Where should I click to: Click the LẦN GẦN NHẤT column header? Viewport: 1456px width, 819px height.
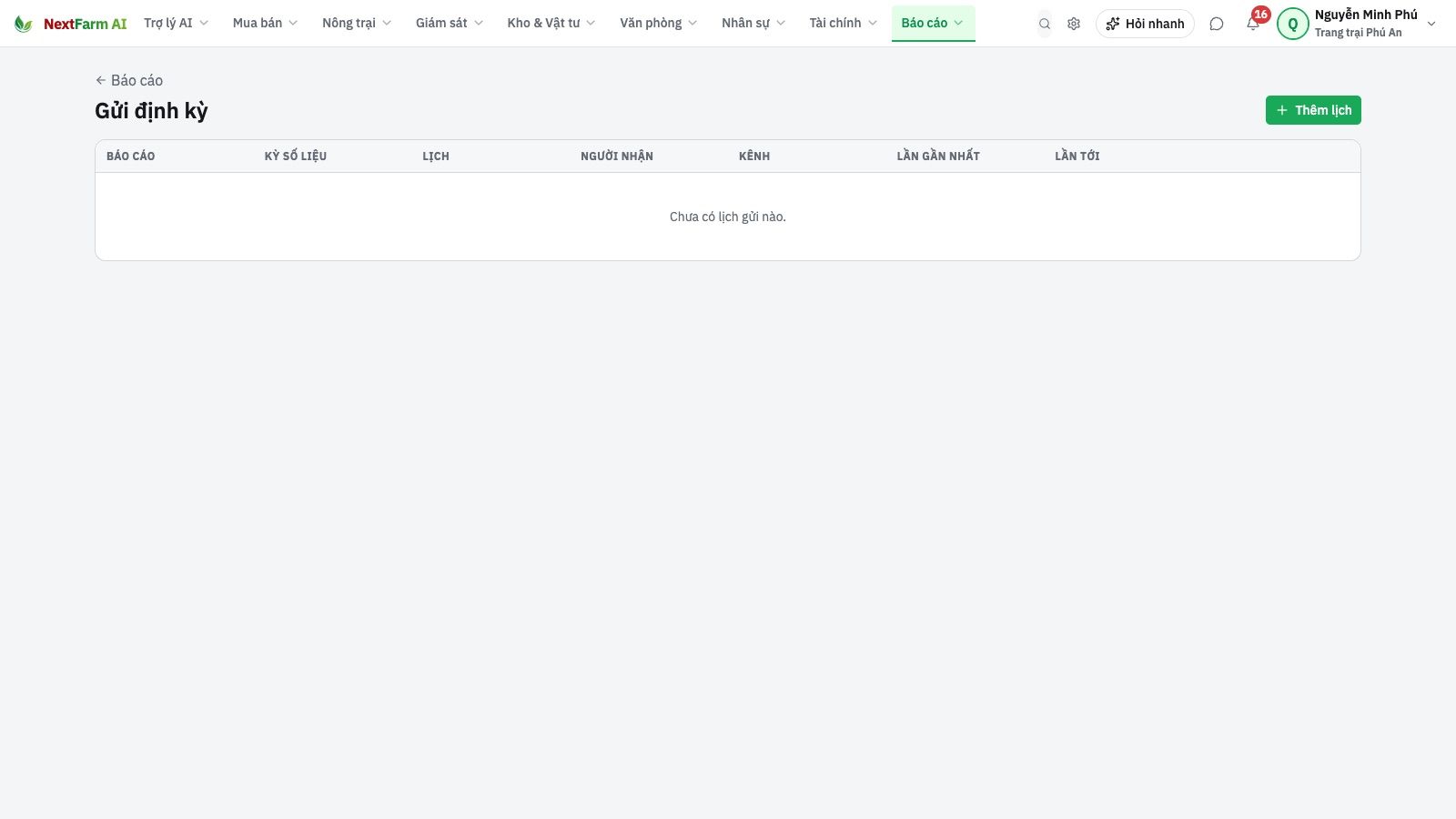[938, 156]
